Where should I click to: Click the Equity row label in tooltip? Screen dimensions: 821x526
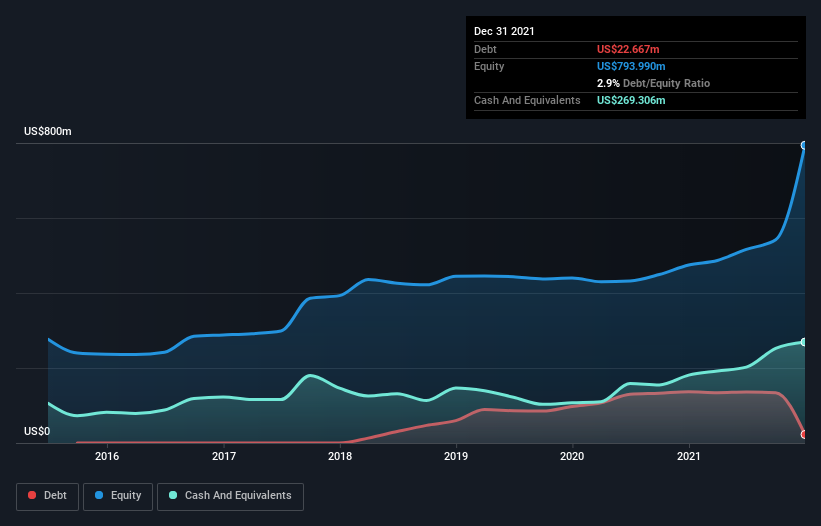pos(489,66)
